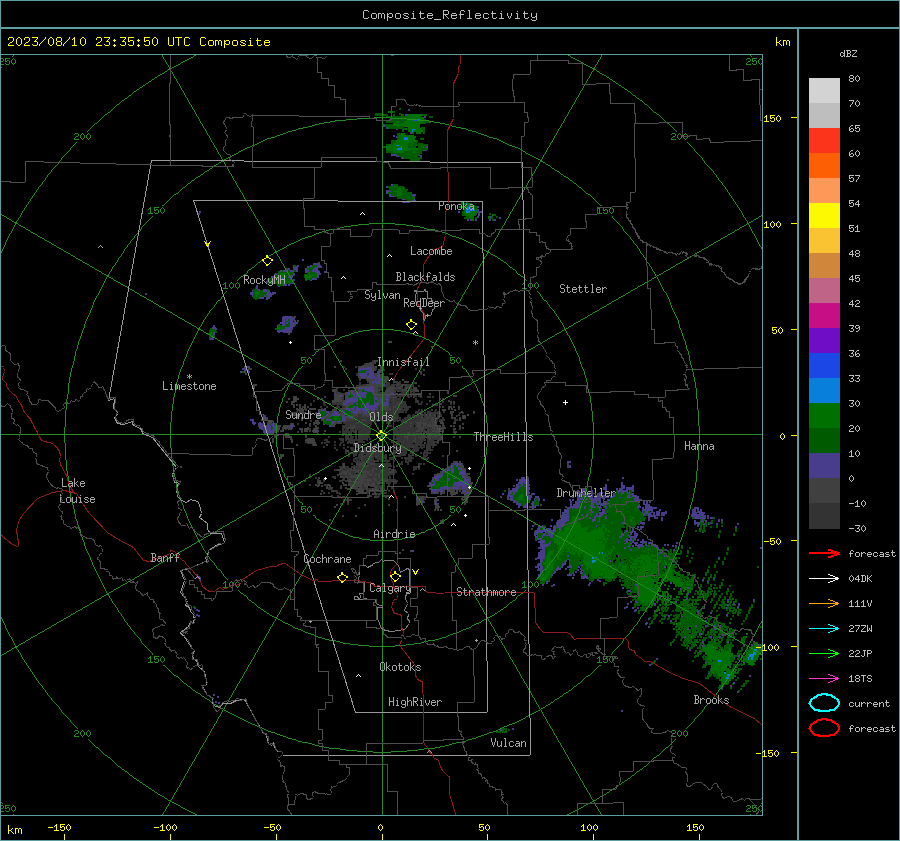The height and width of the screenshot is (841, 900).
Task: Click the white plus marker near Hanna
Action: pyautogui.click(x=565, y=402)
